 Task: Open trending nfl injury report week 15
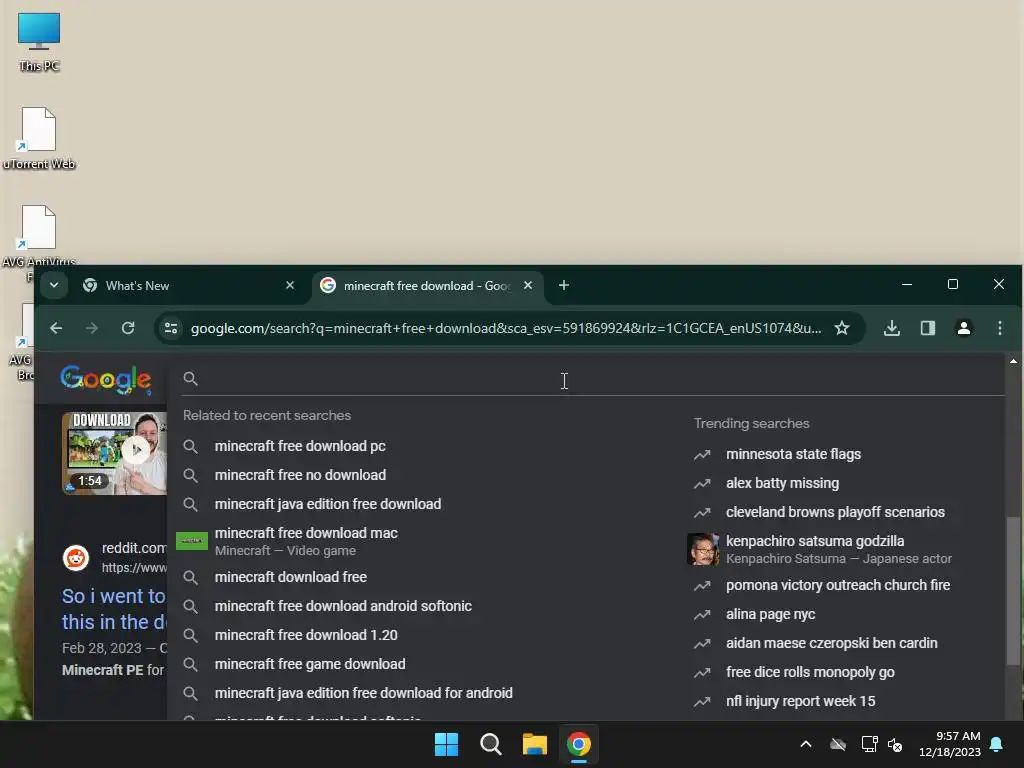pos(801,701)
